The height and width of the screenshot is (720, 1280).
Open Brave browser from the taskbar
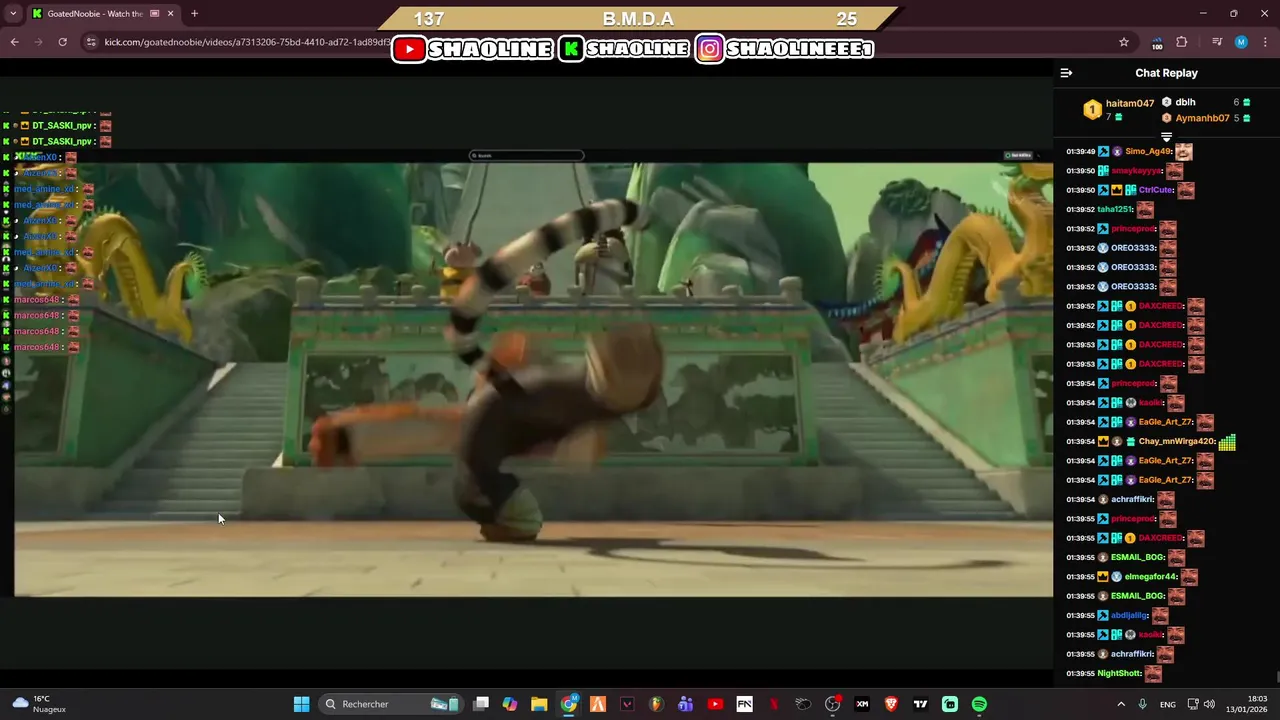pos(891,704)
